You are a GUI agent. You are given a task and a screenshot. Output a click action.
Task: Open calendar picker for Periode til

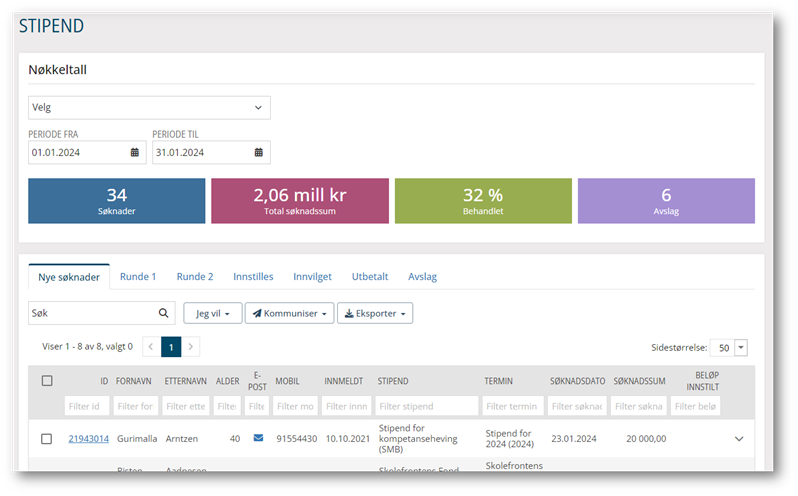(259, 152)
